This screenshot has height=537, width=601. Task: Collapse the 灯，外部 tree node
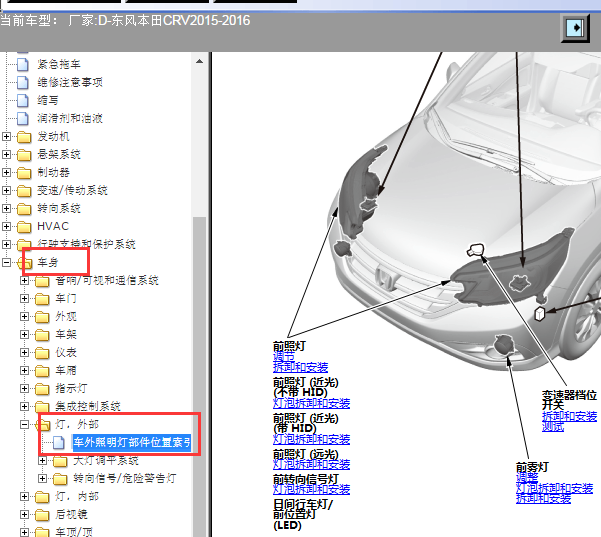pos(25,424)
